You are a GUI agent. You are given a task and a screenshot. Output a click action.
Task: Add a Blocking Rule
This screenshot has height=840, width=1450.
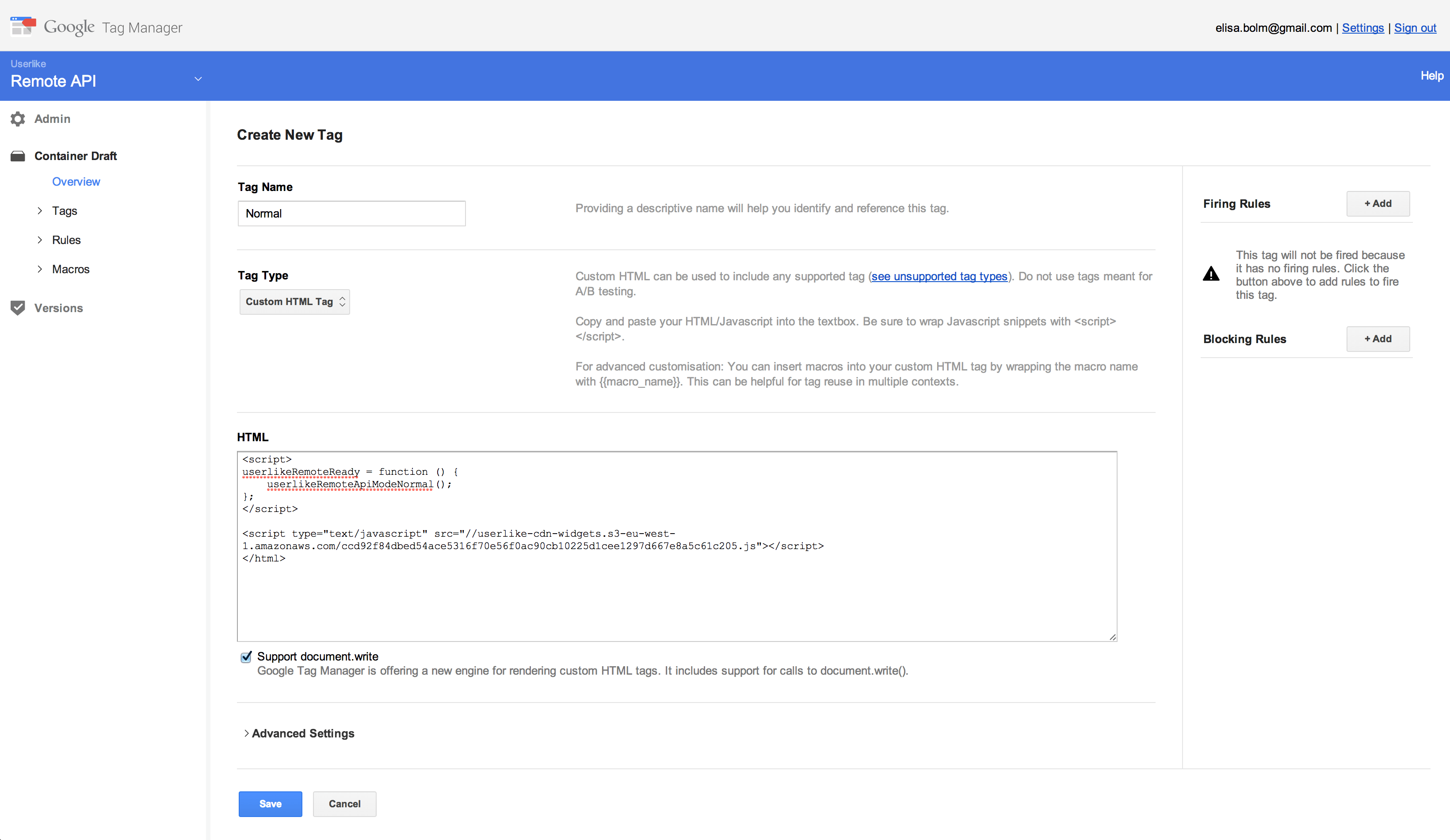pos(1378,339)
